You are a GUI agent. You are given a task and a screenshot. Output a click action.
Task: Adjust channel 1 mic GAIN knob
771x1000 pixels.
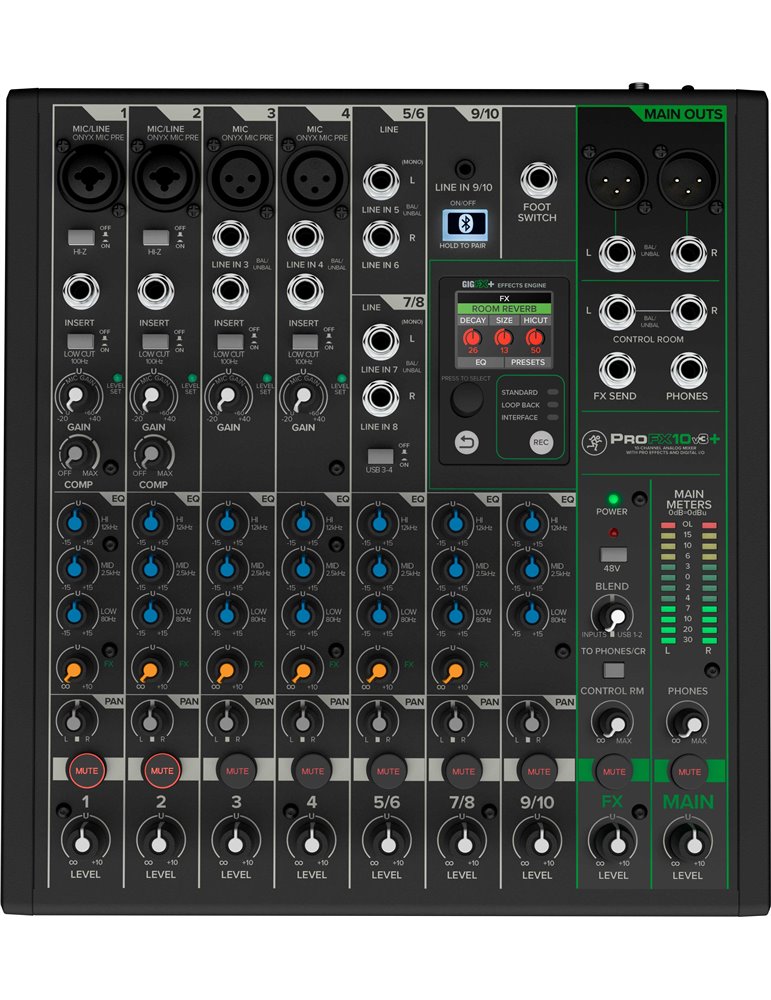[x=75, y=397]
